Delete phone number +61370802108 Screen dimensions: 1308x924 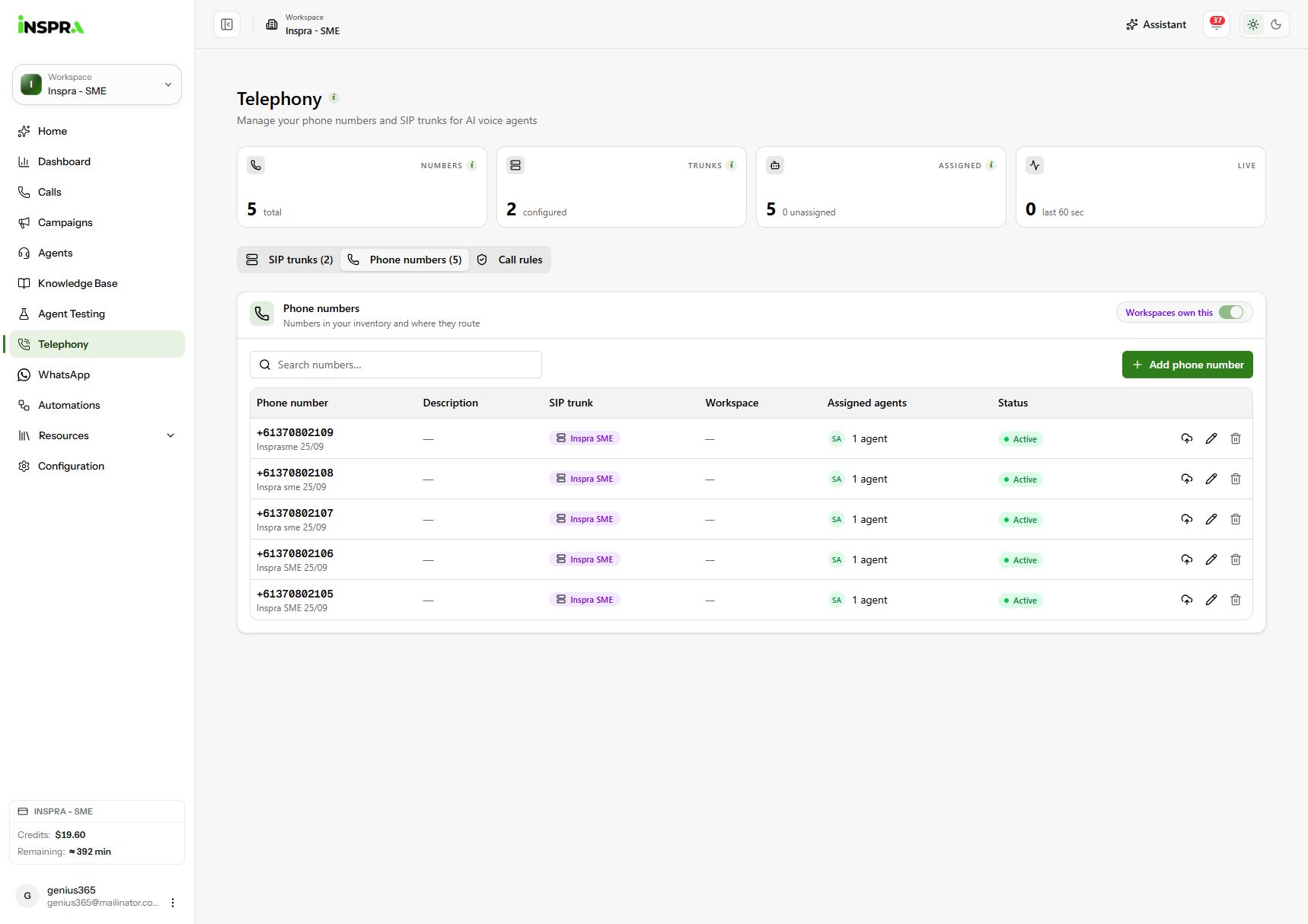point(1236,479)
